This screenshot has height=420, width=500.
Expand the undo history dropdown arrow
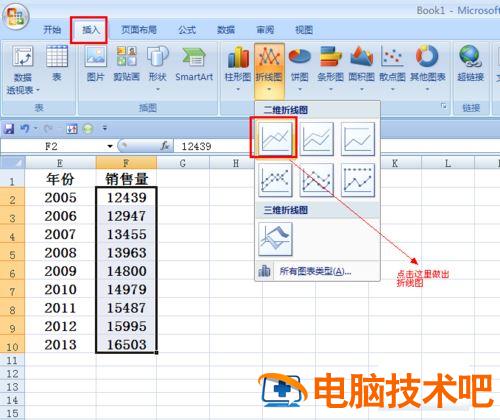coord(36,128)
